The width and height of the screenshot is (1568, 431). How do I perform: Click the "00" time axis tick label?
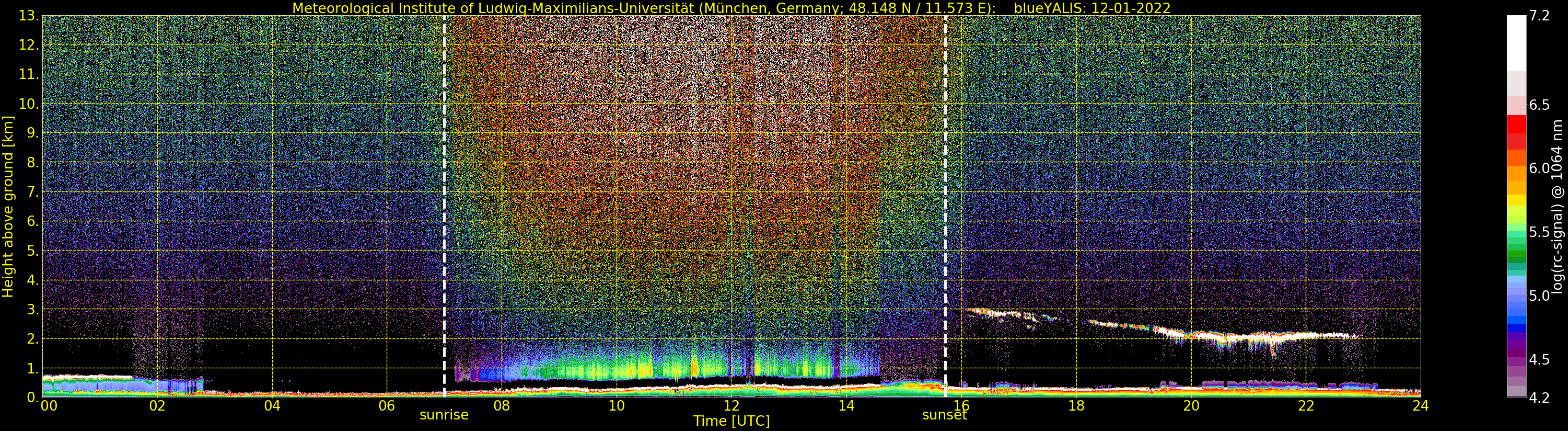pos(49,406)
